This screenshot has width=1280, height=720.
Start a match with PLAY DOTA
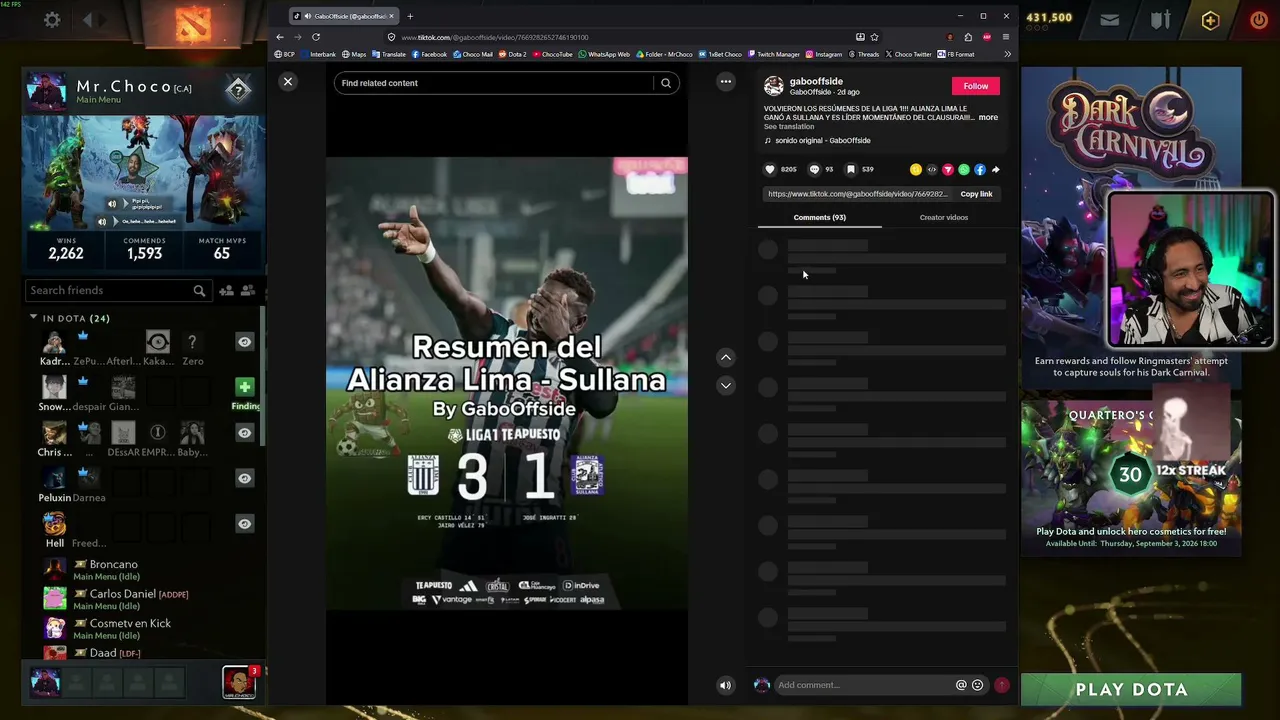pyautogui.click(x=1131, y=689)
